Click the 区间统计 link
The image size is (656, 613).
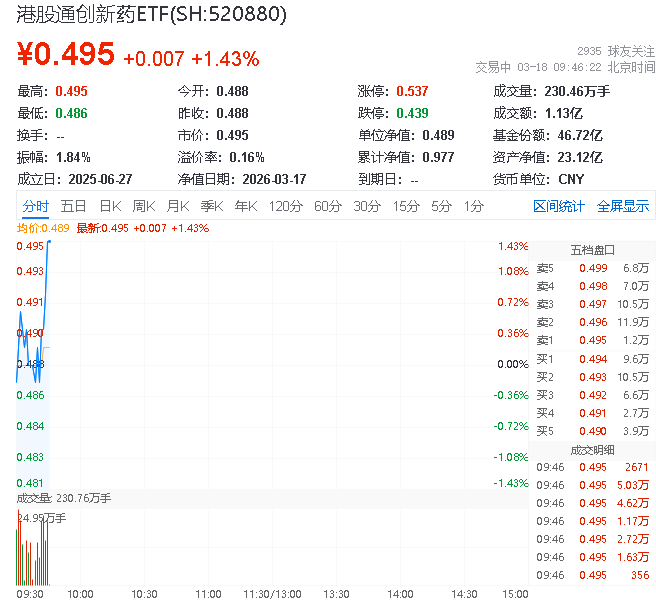click(x=559, y=206)
